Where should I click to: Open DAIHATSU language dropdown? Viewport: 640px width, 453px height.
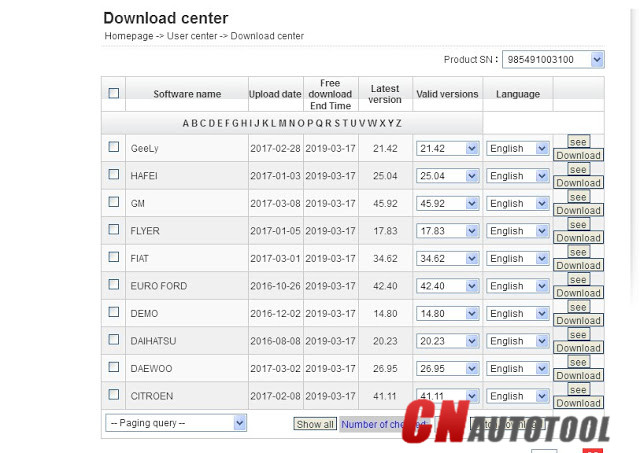tap(518, 341)
